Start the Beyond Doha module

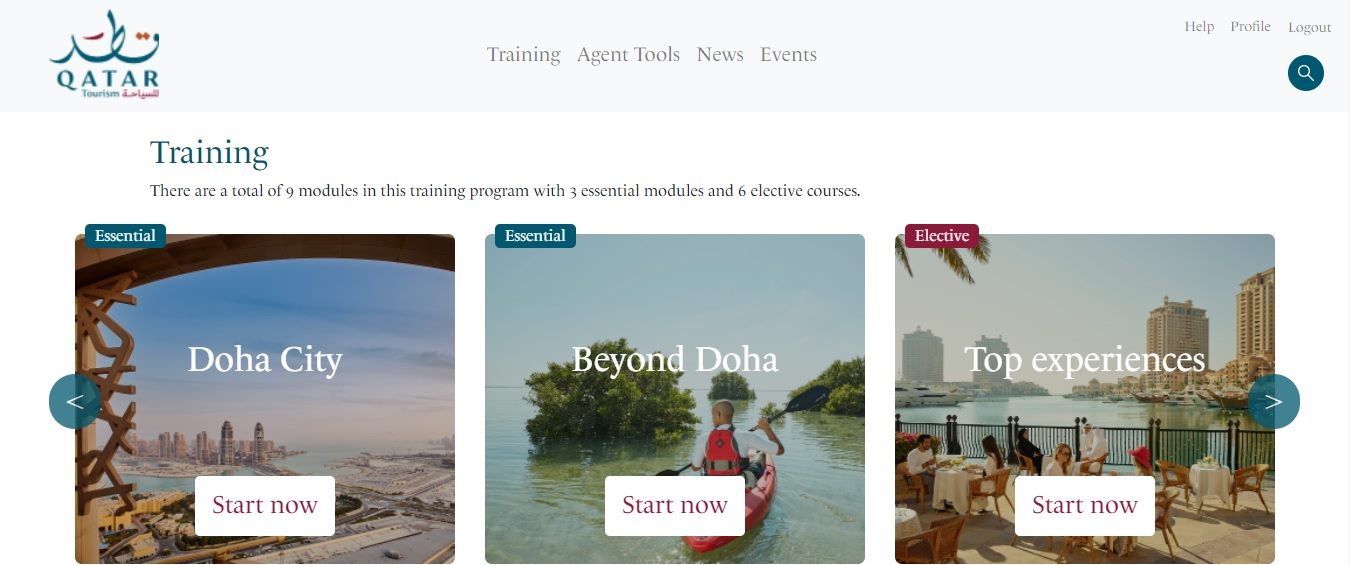[674, 505]
